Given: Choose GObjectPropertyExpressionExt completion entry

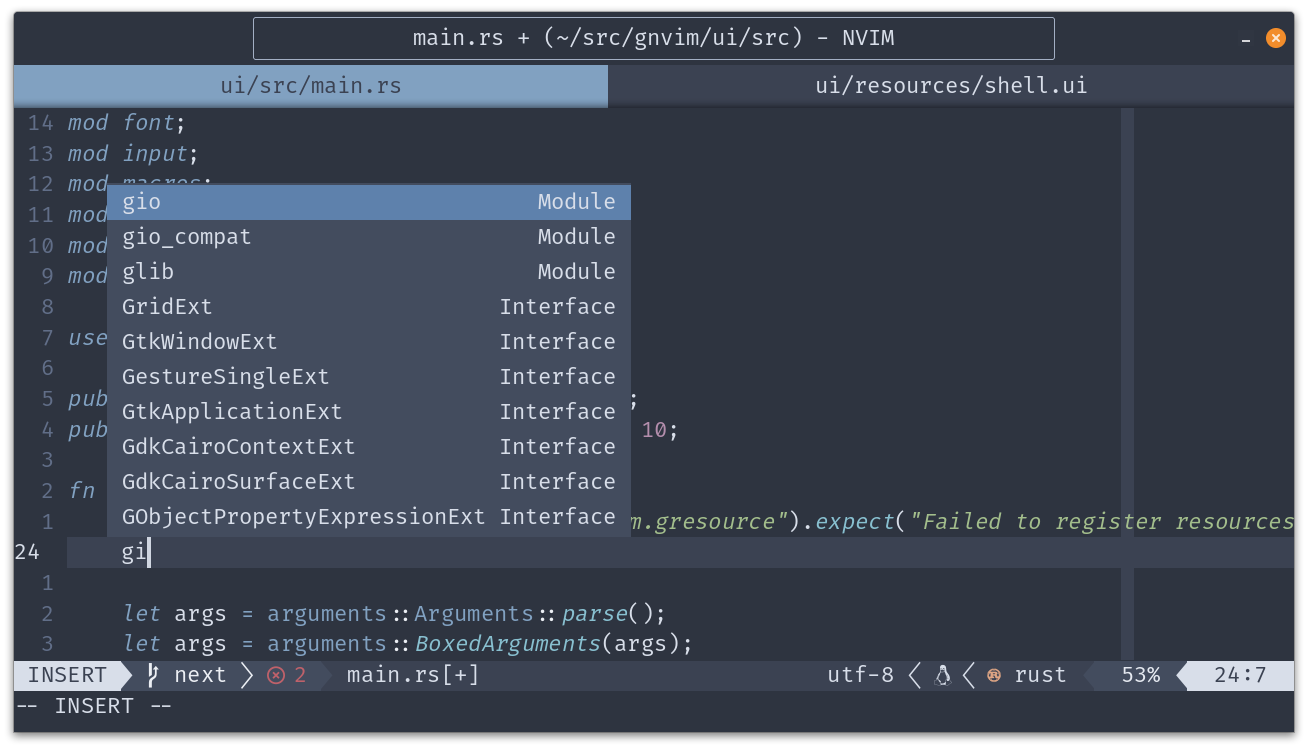Looking at the screenshot, I should [x=368, y=517].
